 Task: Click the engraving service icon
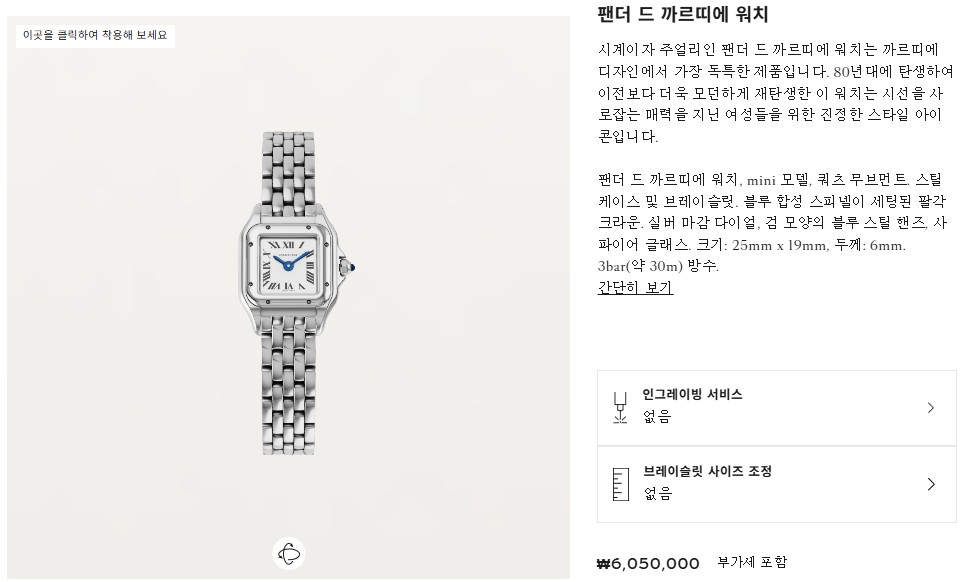(x=620, y=407)
